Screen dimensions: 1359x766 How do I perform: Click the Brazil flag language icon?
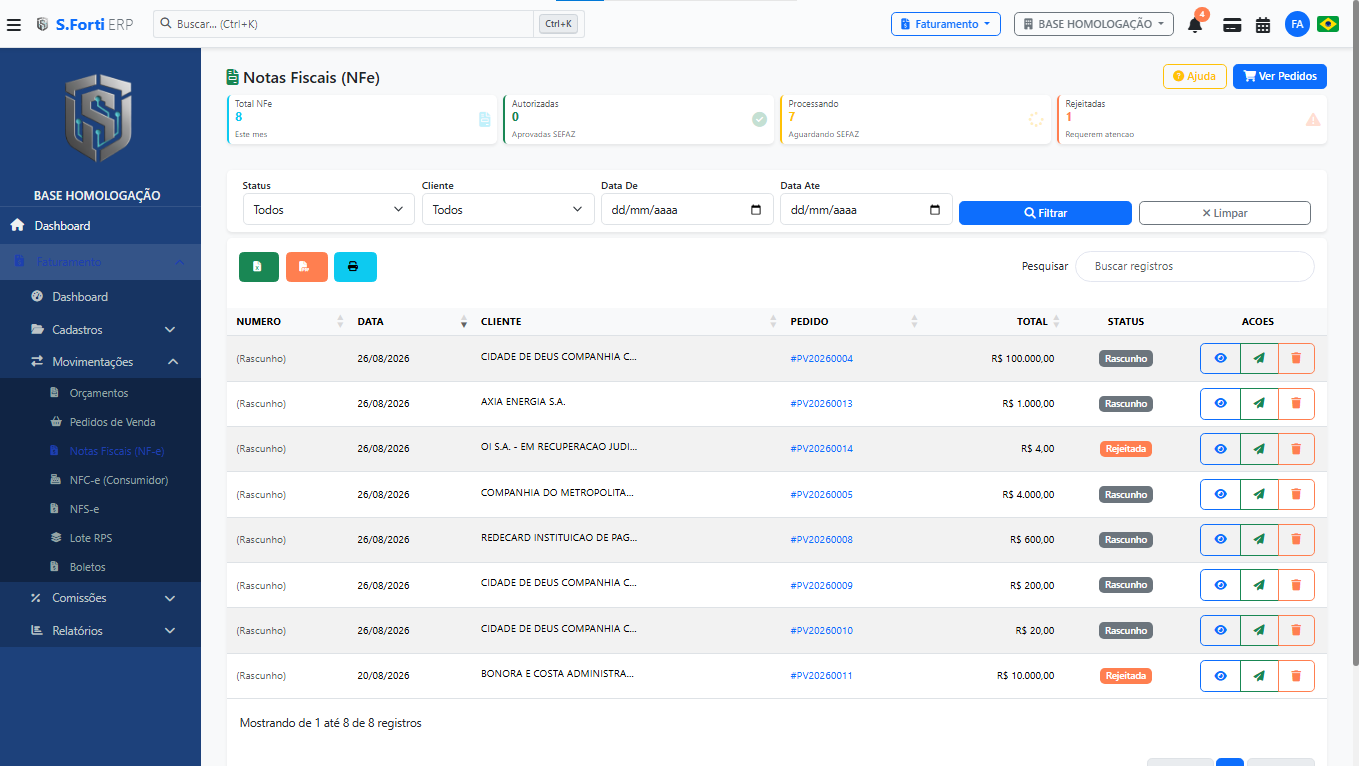click(1328, 24)
